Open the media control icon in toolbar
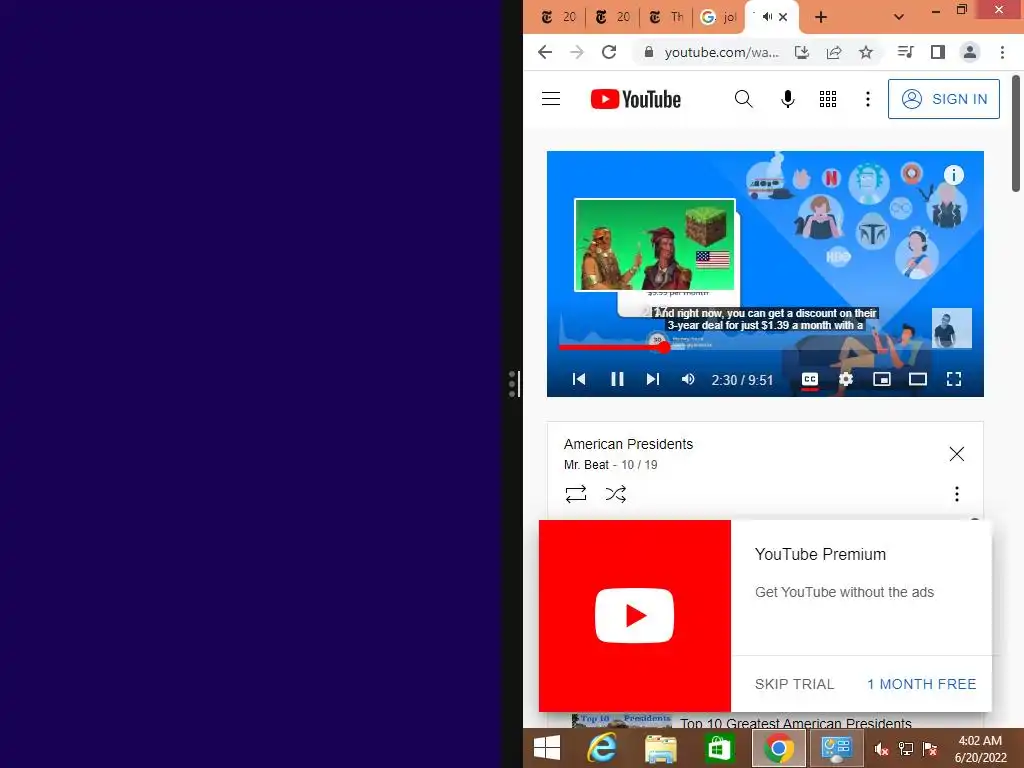 click(x=905, y=52)
